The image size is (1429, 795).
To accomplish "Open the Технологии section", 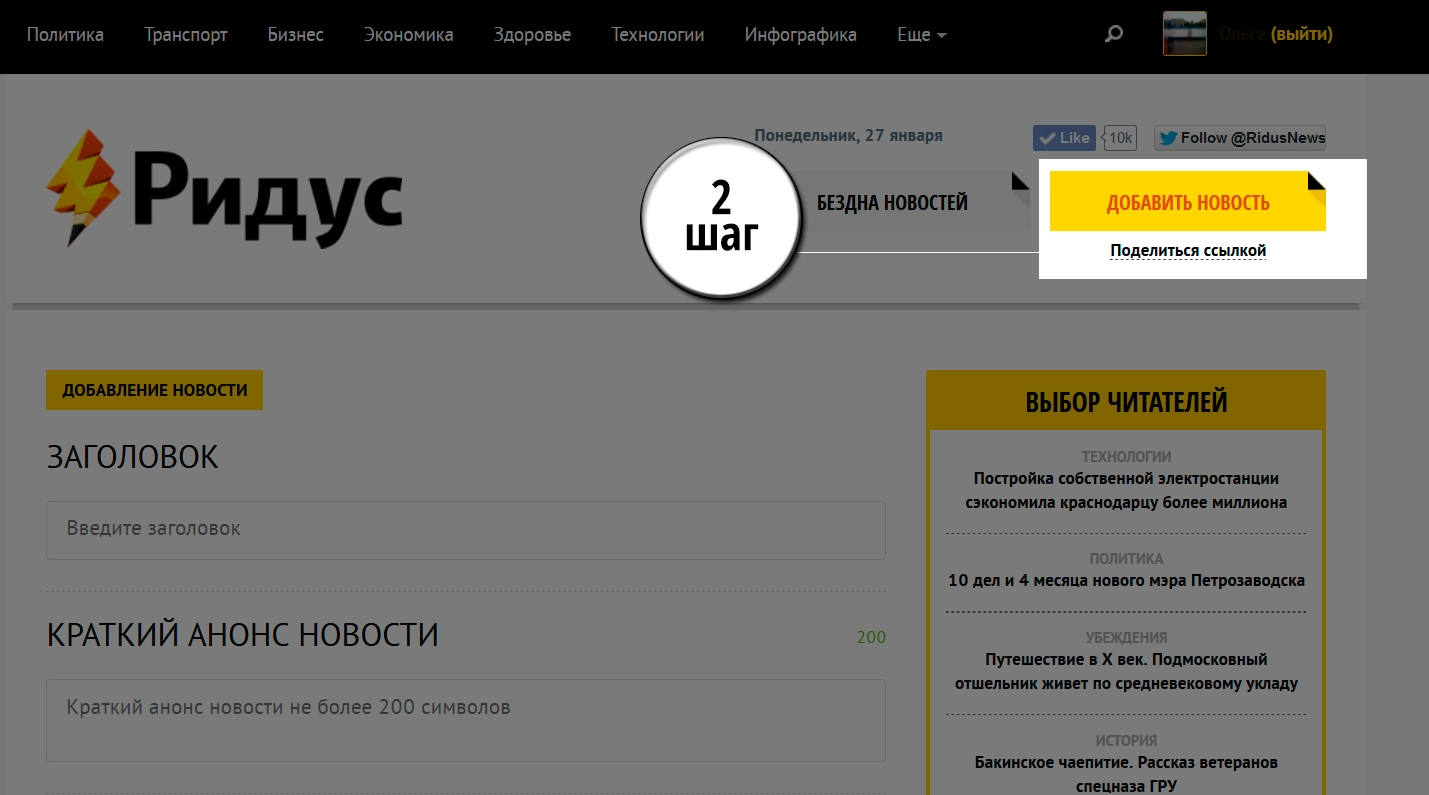I will tap(658, 35).
